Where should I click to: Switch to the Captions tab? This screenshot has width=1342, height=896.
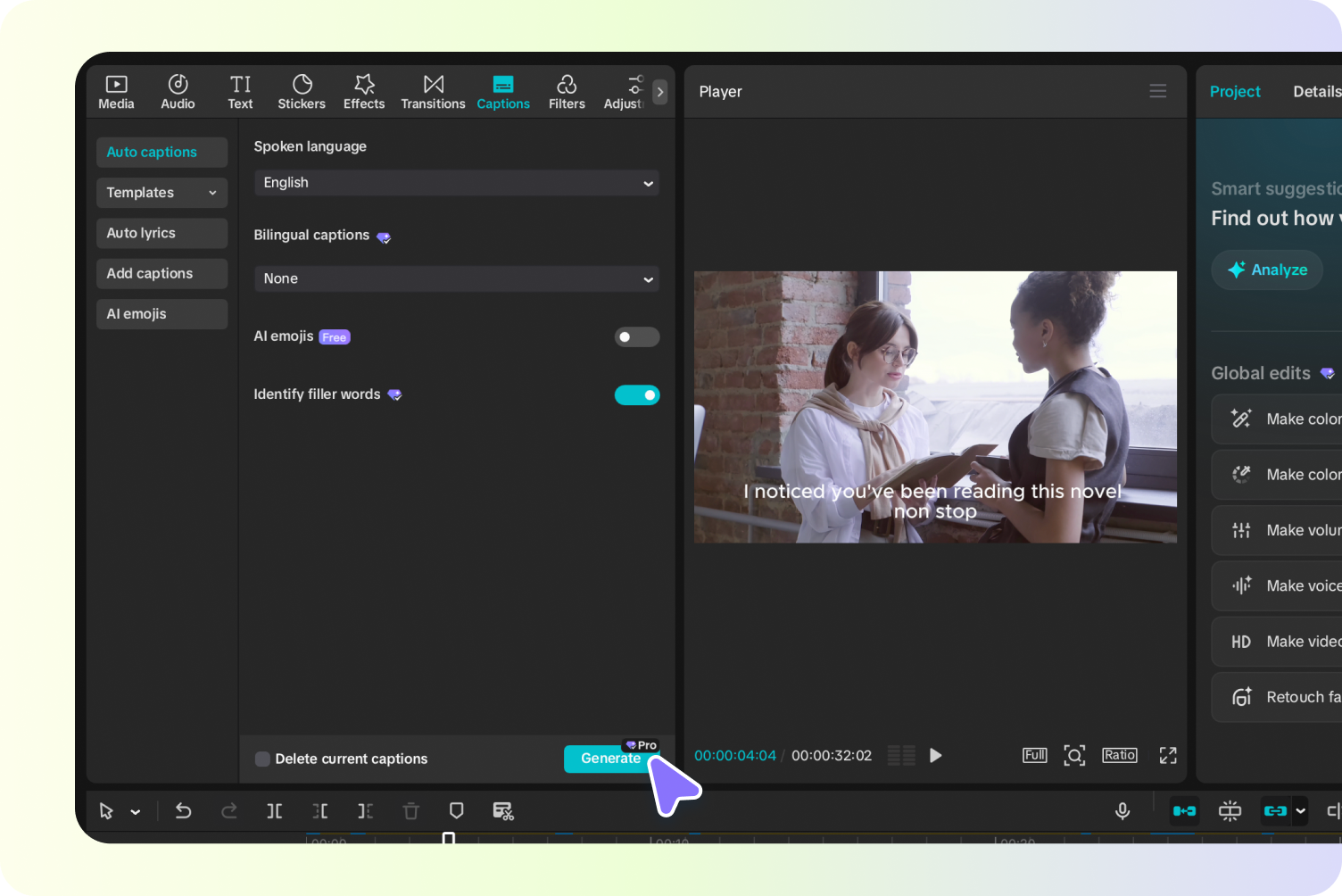click(503, 91)
